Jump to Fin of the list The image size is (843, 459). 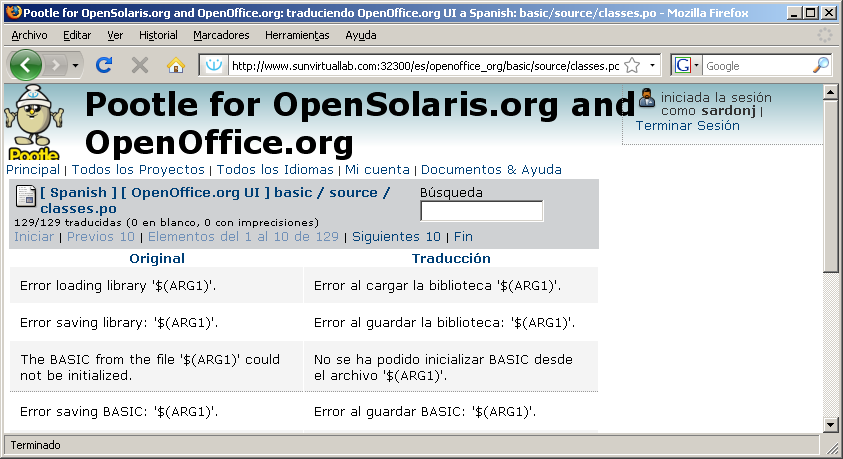click(463, 237)
